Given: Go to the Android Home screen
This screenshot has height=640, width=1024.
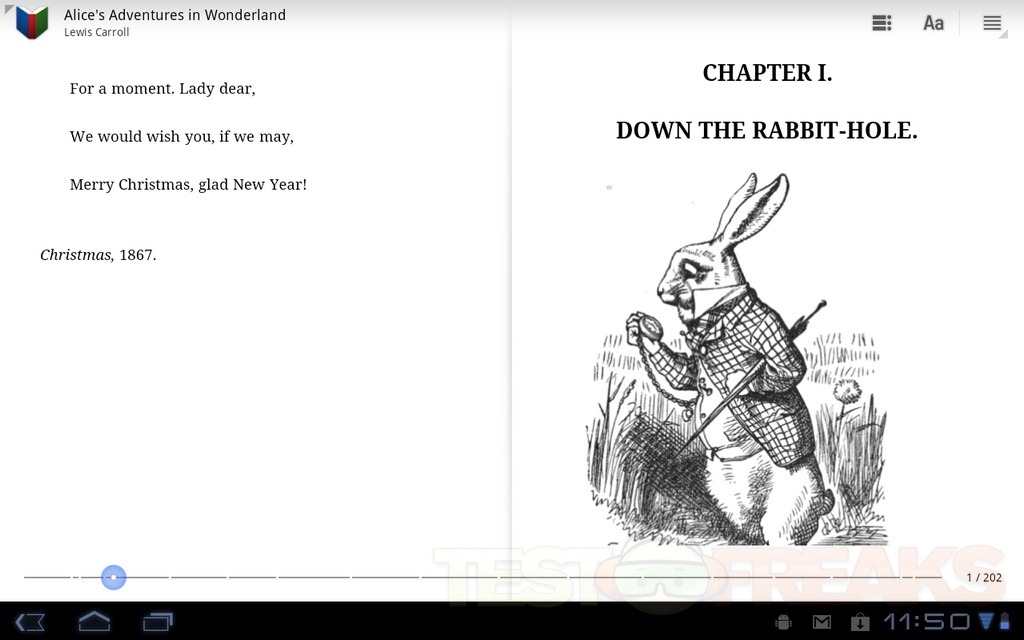Looking at the screenshot, I should [94, 621].
